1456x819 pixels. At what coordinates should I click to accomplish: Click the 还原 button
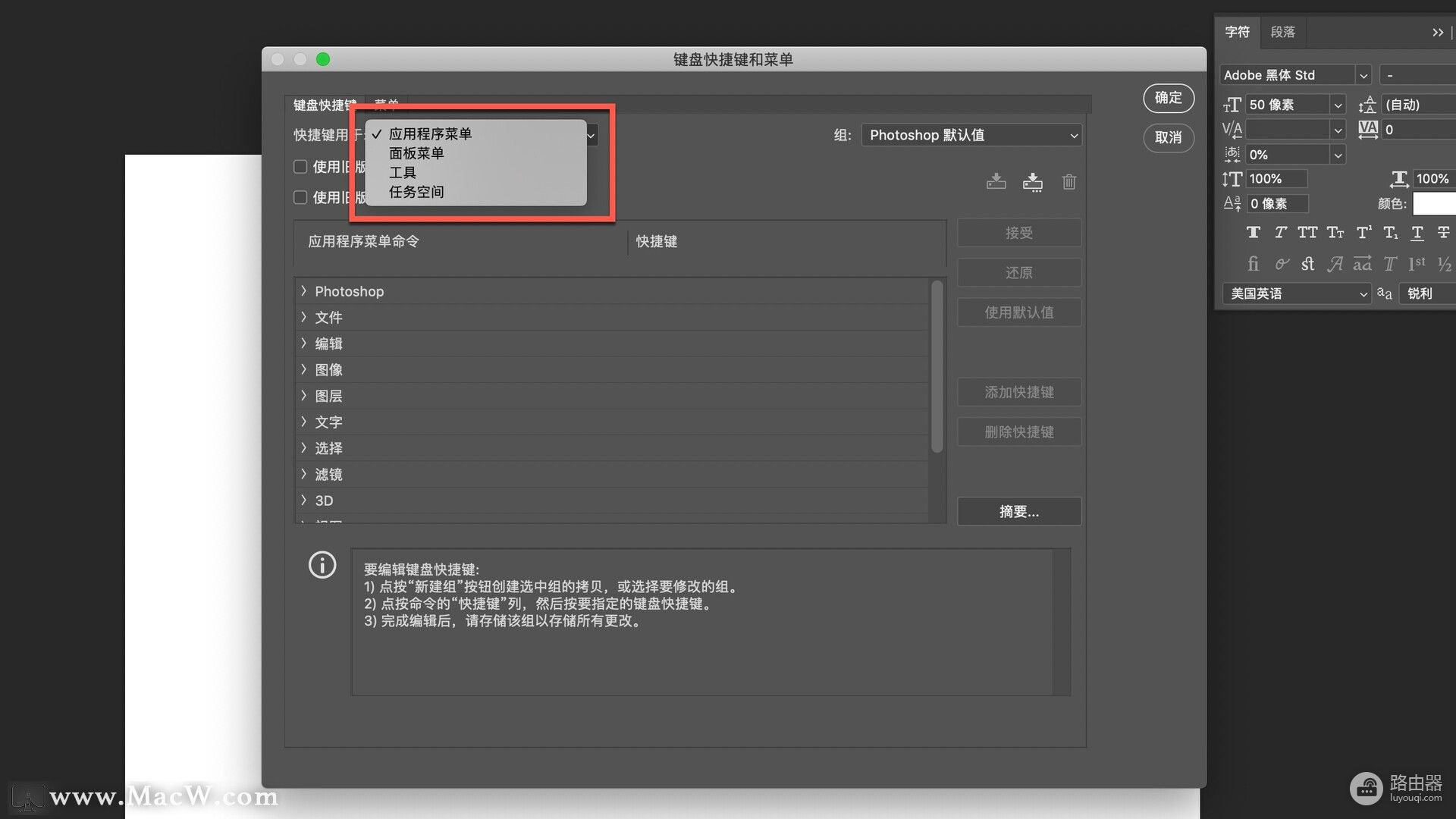1019,273
